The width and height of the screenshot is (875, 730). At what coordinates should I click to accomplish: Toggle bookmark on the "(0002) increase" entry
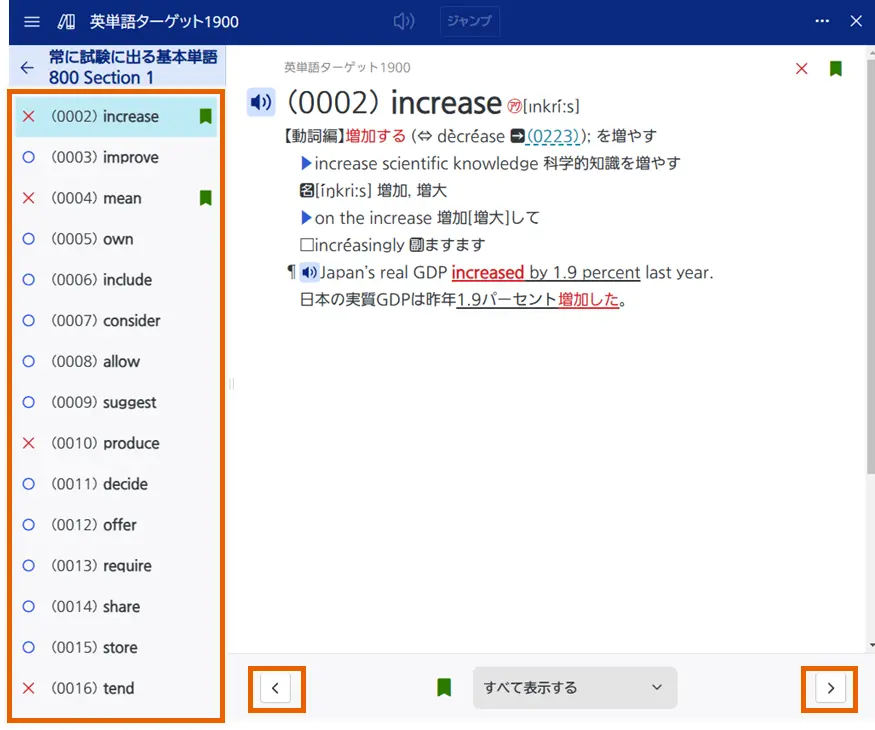tap(204, 116)
